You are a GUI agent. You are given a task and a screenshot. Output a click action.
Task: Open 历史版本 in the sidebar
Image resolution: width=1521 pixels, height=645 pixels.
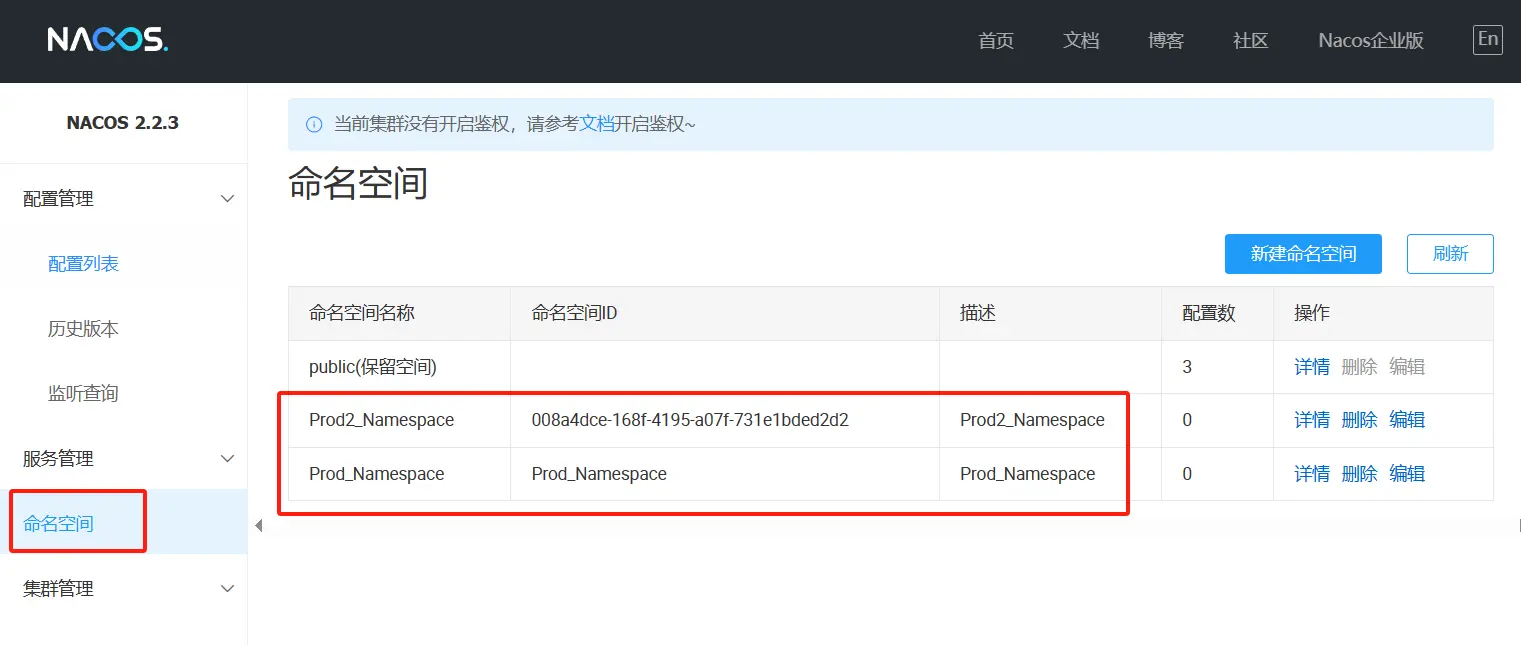click(x=84, y=329)
